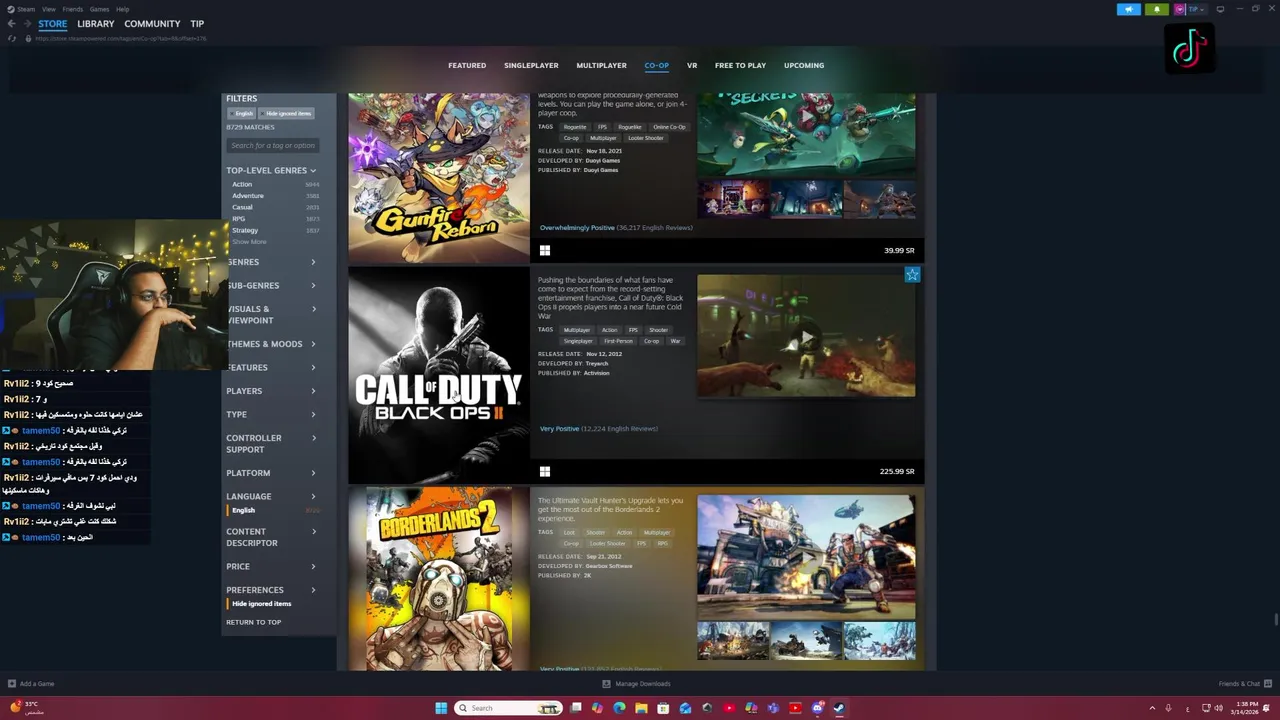Click the weather widget on the taskbar
Screen dimensions: 1280x720
(x=25, y=707)
